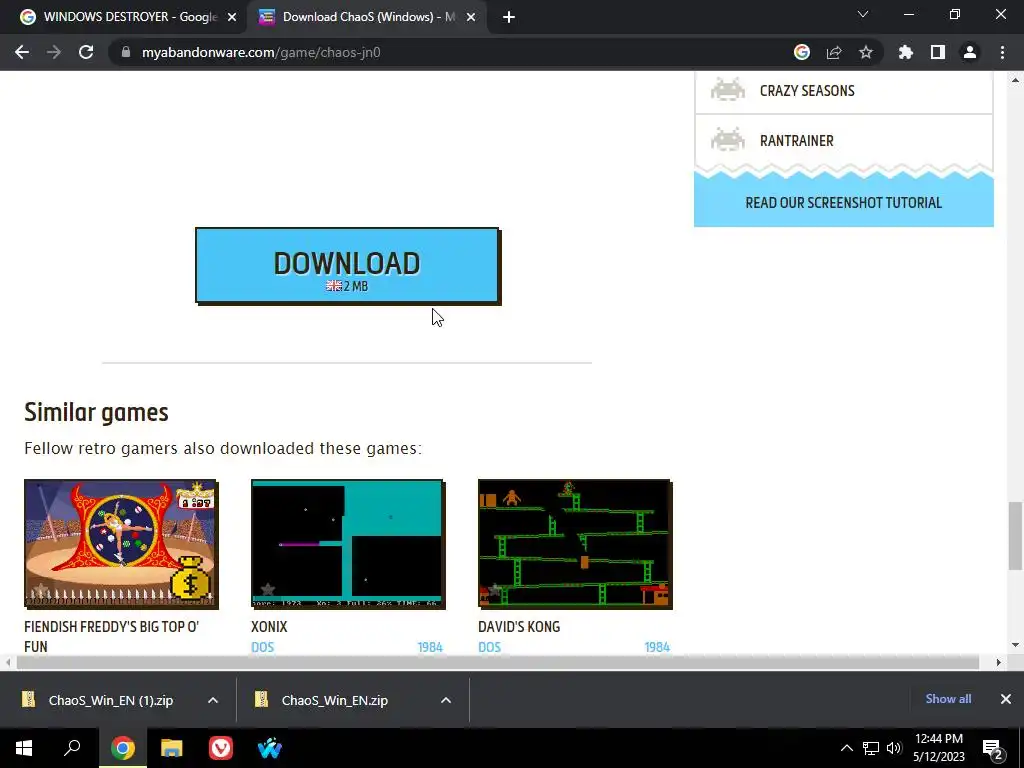Open the notification center icon

click(993, 749)
